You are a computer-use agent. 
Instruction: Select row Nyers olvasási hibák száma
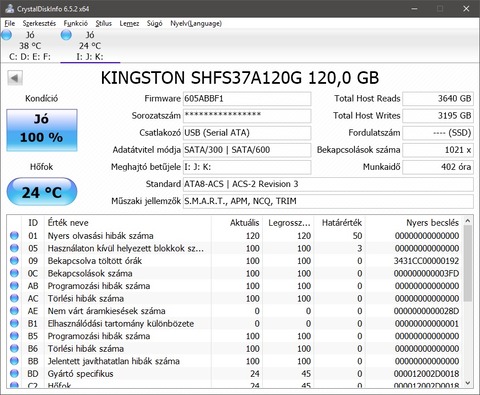(x=235, y=236)
